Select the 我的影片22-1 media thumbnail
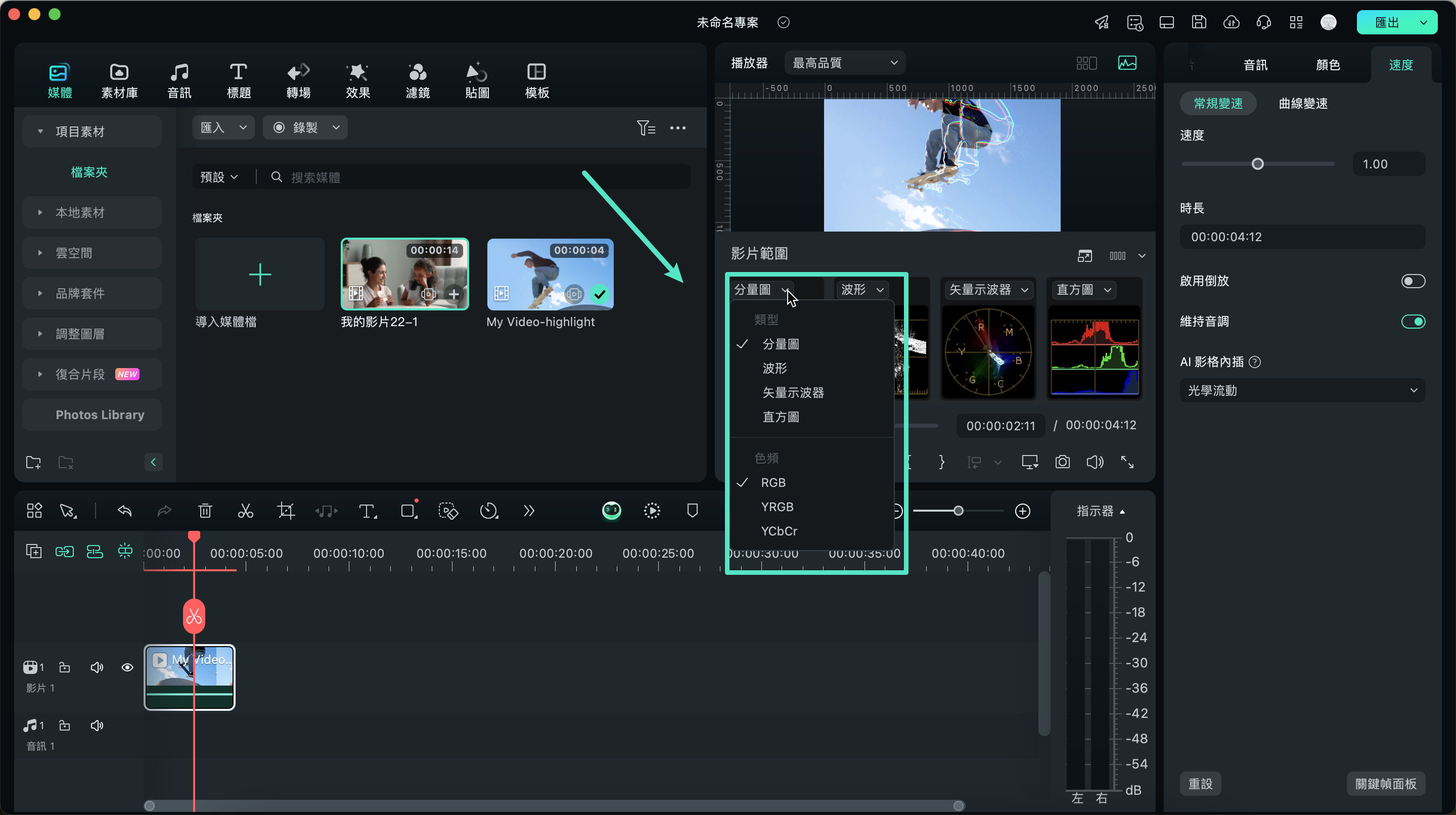The width and height of the screenshot is (1456, 815). tap(404, 274)
